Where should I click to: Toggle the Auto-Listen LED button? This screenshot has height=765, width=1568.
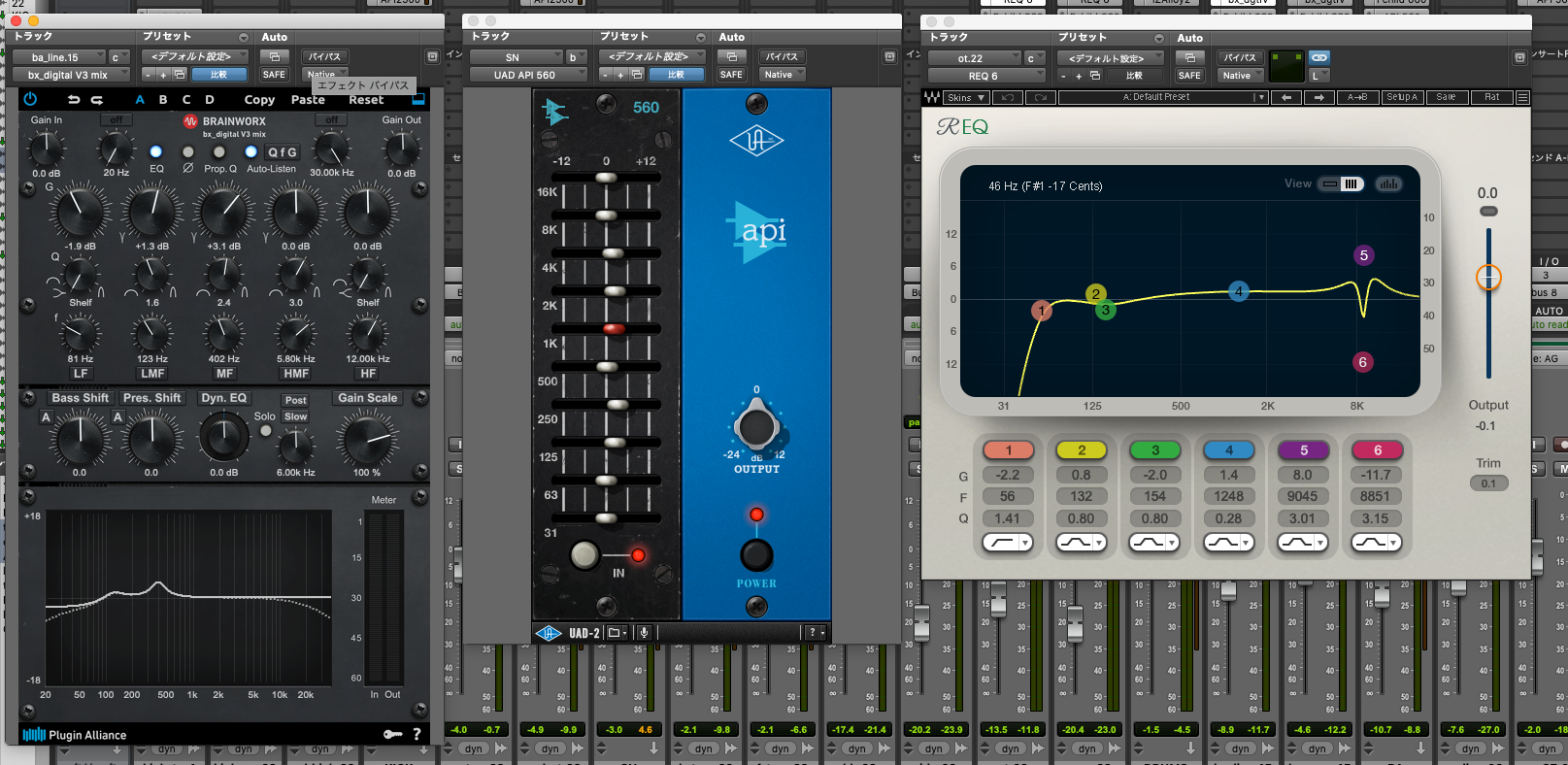(250, 151)
